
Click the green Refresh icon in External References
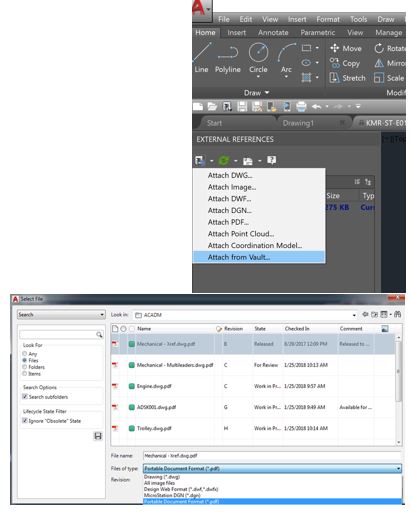(224, 160)
